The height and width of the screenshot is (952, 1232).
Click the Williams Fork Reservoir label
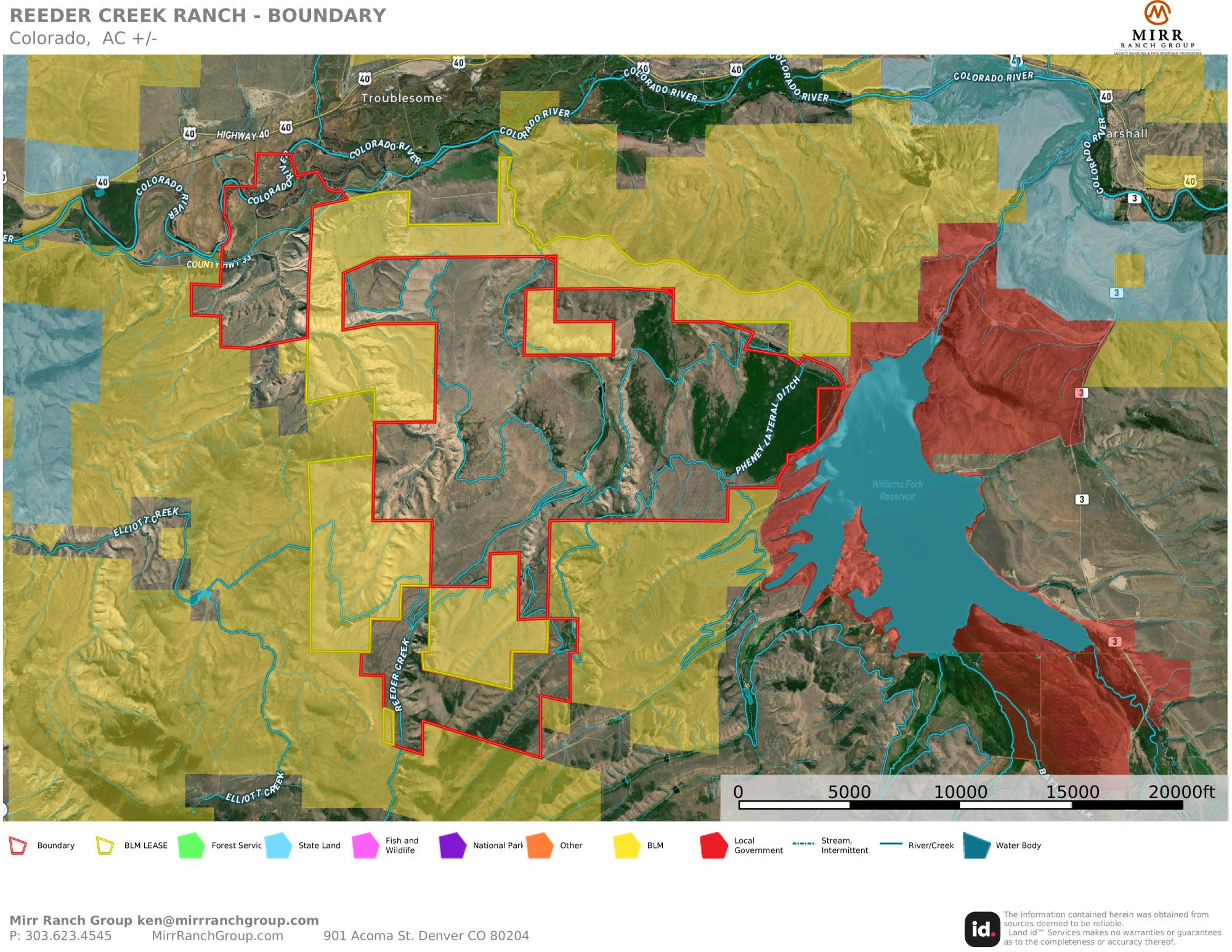897,490
